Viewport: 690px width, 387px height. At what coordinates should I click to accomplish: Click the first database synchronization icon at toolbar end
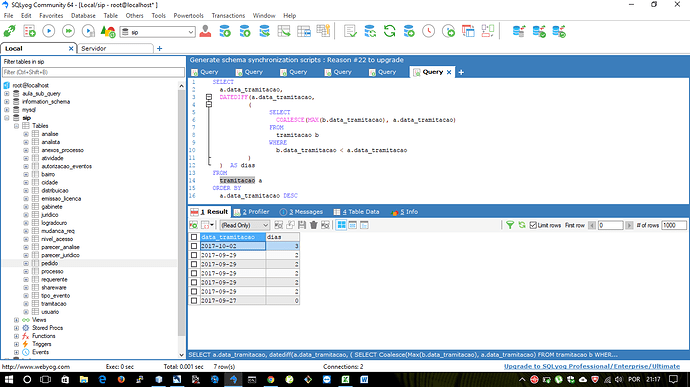519,31
